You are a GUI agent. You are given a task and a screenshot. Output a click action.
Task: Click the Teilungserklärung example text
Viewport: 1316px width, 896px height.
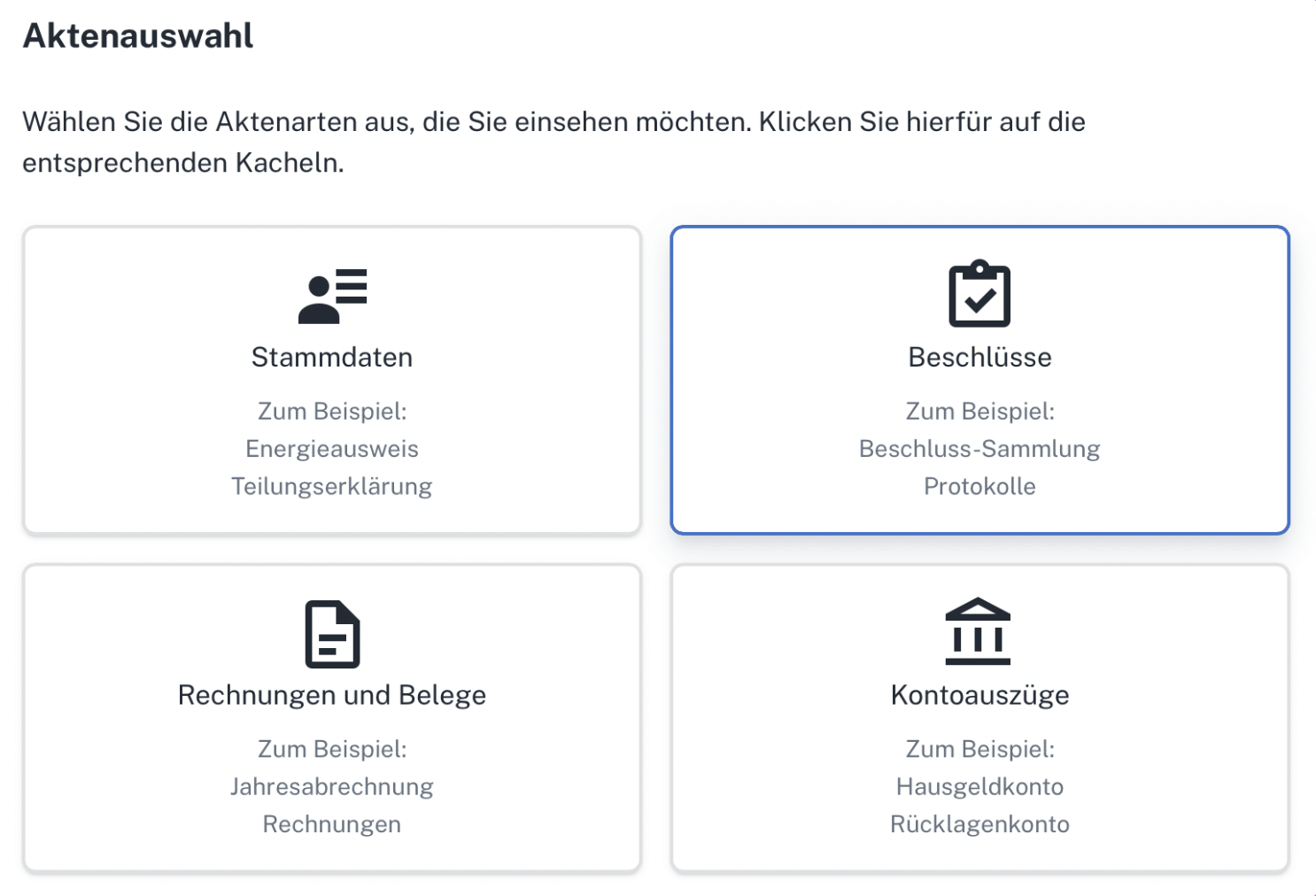(x=332, y=486)
